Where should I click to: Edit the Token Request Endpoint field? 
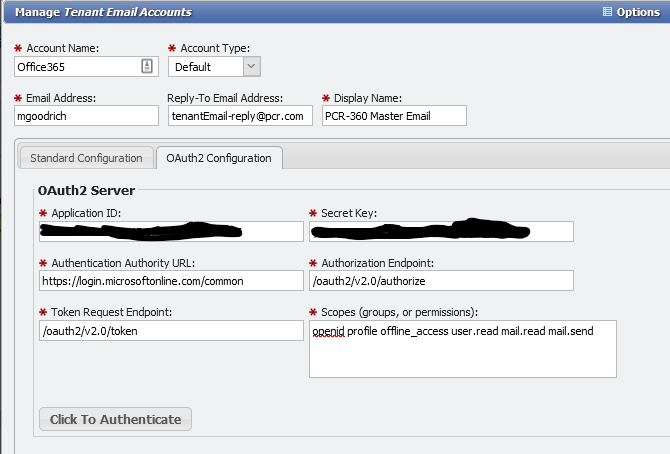point(170,330)
